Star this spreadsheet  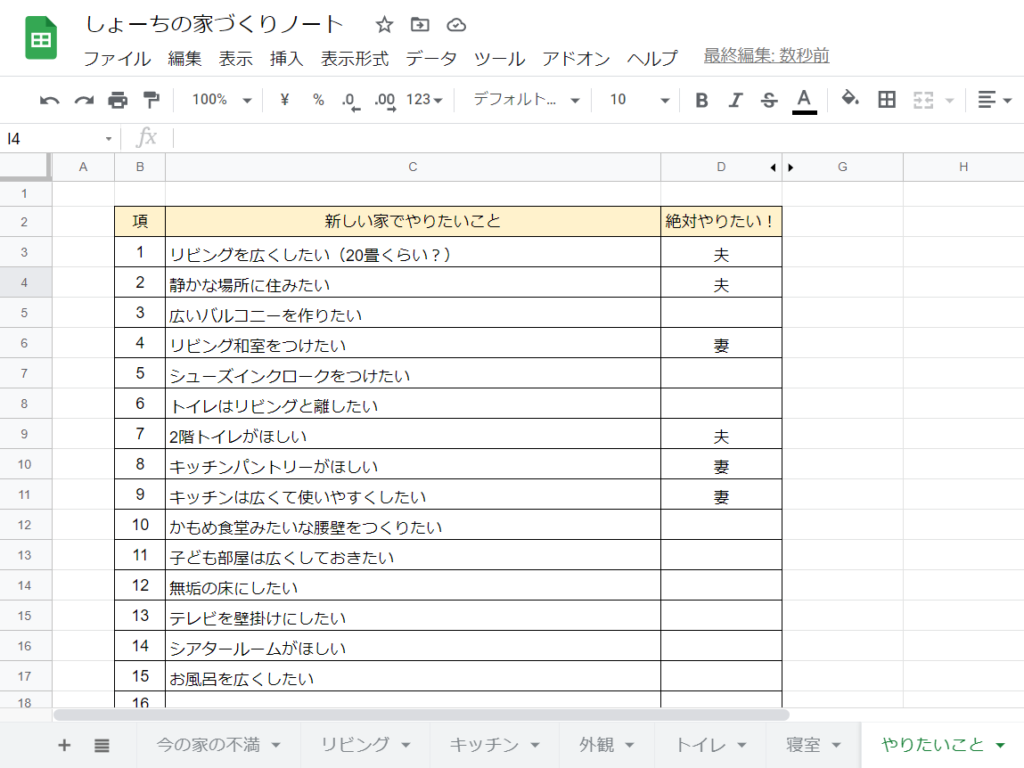[383, 24]
